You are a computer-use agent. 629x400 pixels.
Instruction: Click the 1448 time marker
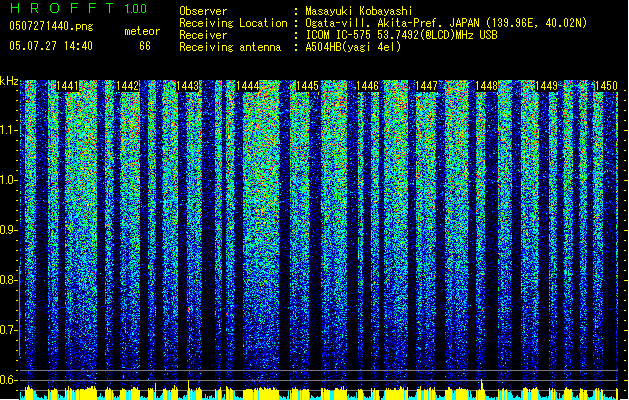tap(486, 86)
